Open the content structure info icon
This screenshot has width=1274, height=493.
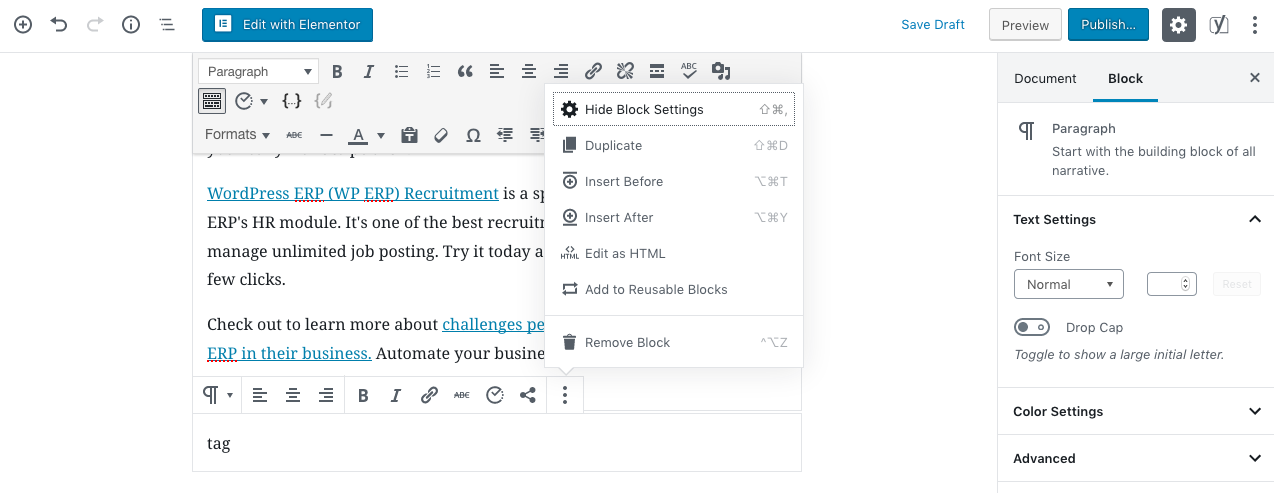[x=131, y=25]
